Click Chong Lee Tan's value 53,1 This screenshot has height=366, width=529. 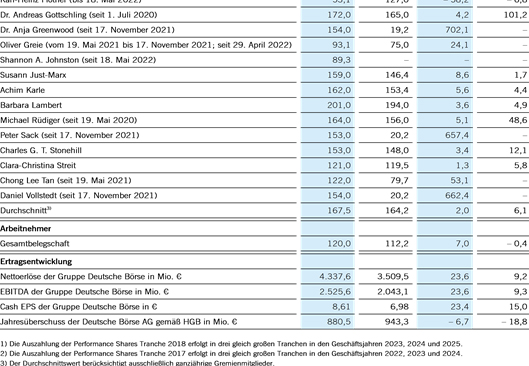[x=460, y=180]
